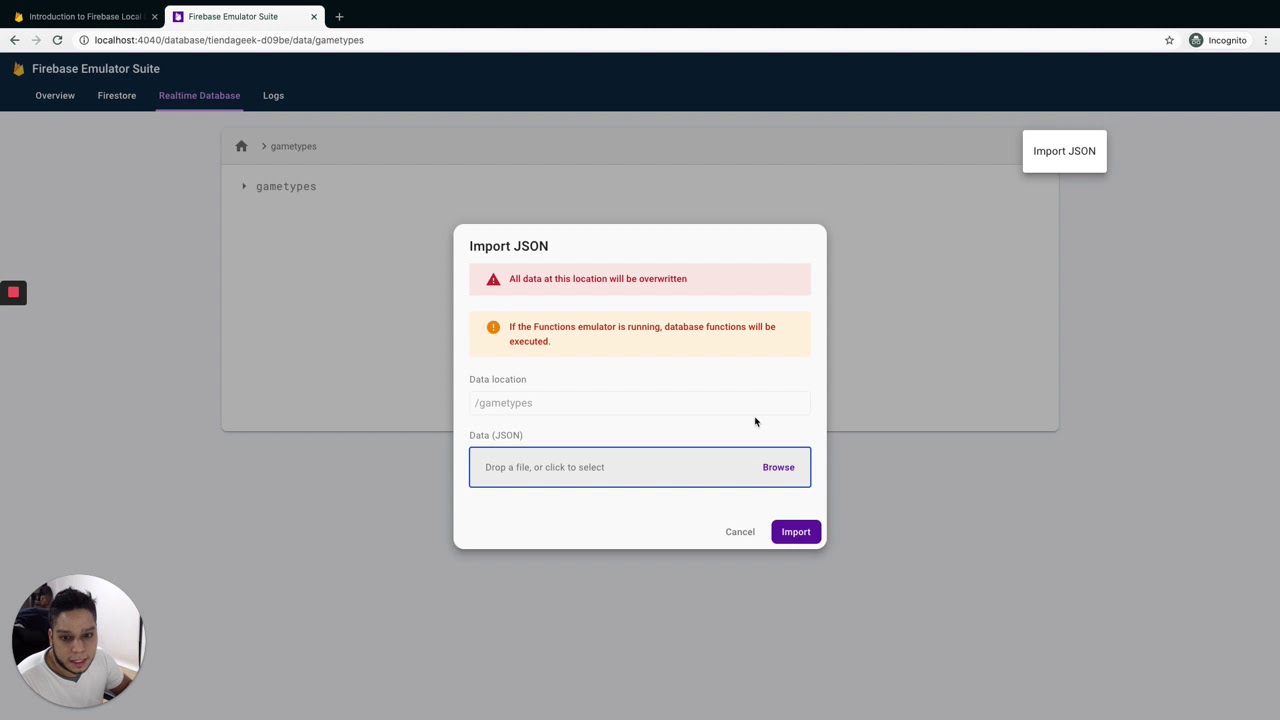Open the Realtime Database tab
The width and height of the screenshot is (1280, 720).
pyautogui.click(x=199, y=96)
